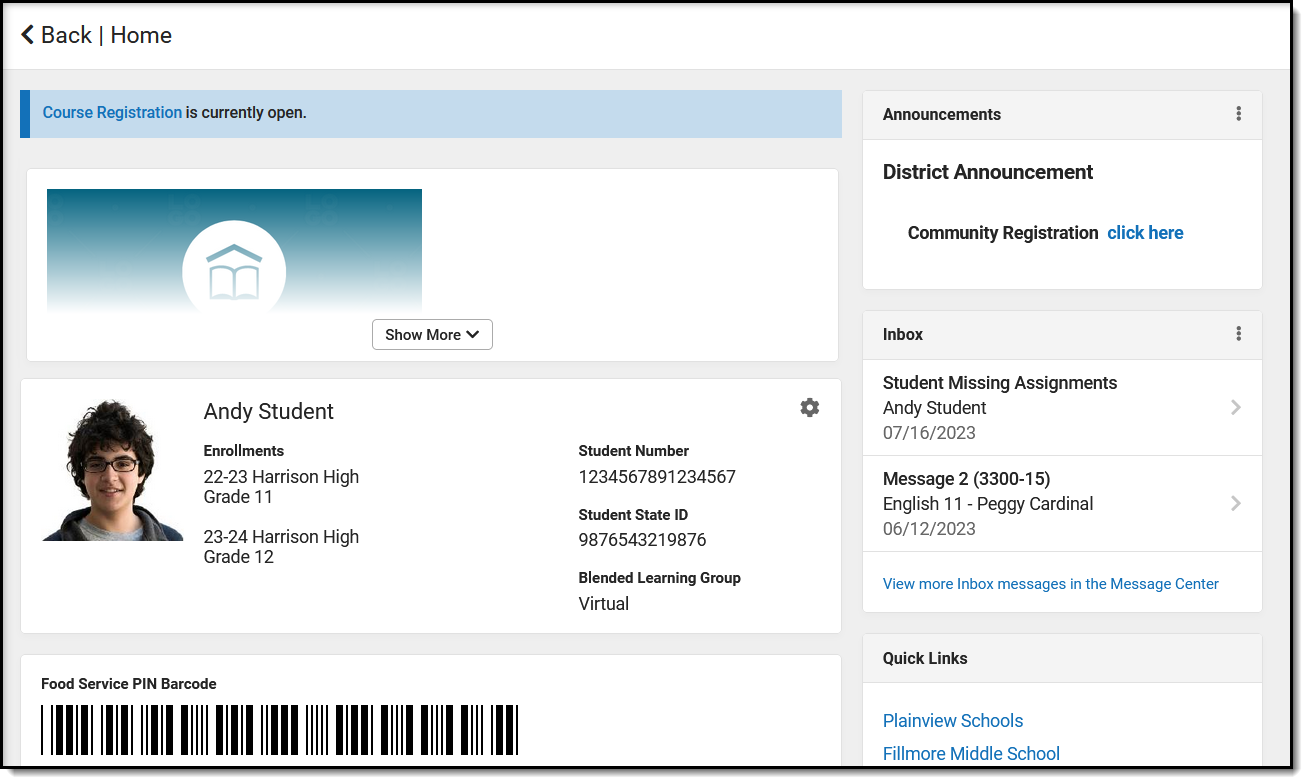Click the Food Service PIN barcode
Screen dimensions: 1308x784
click(x=279, y=730)
